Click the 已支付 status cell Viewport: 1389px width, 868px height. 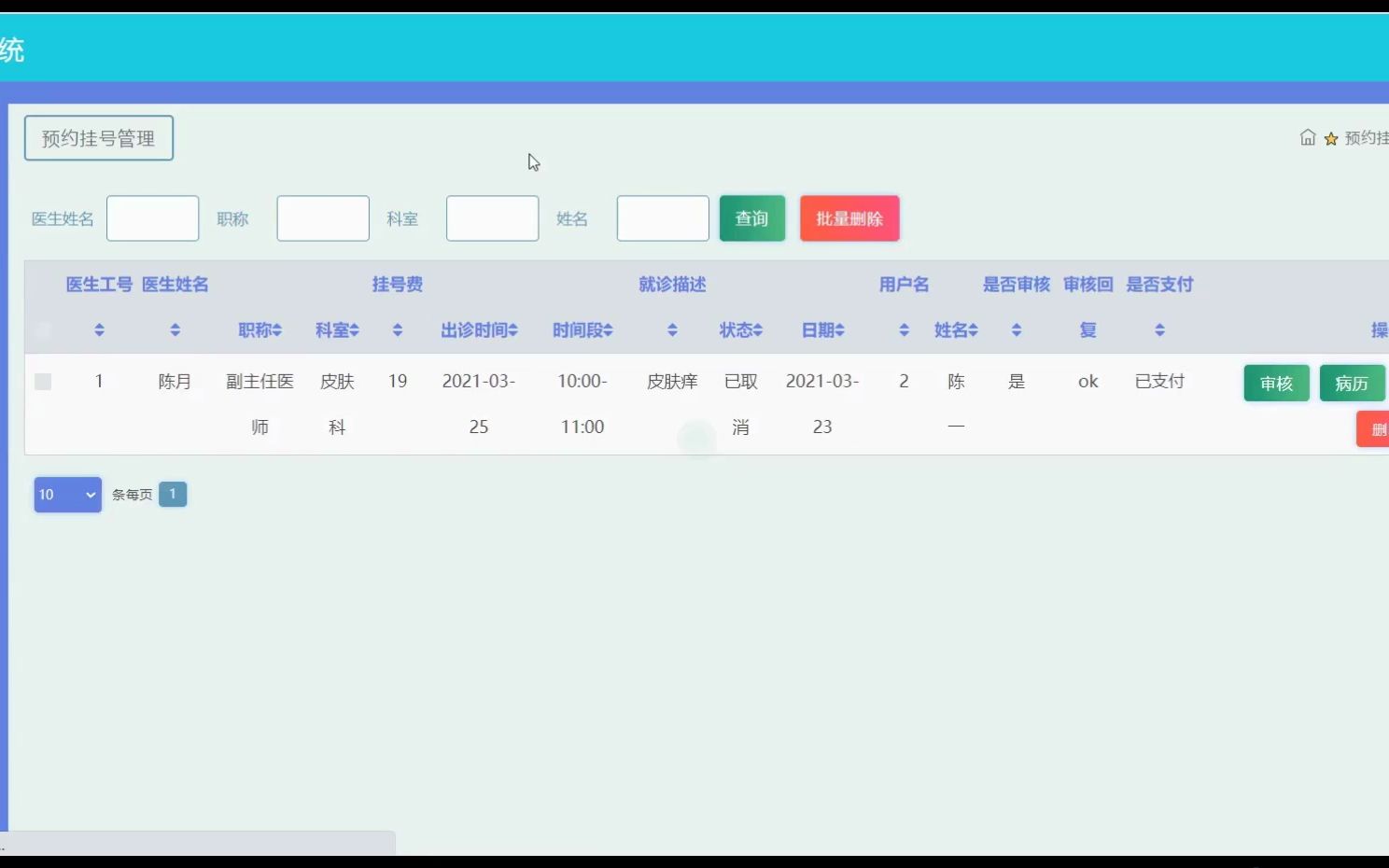[1159, 381]
